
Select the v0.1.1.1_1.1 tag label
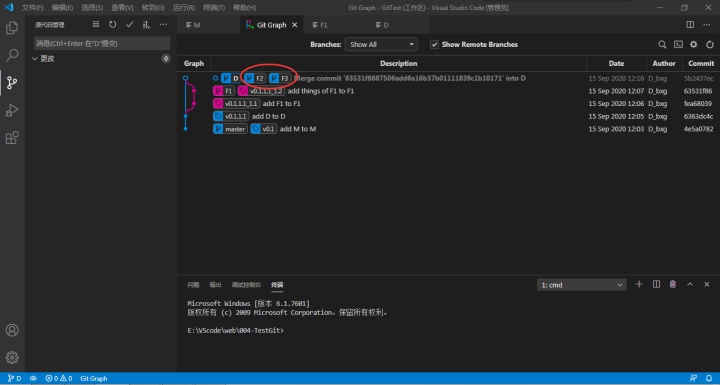coord(237,104)
